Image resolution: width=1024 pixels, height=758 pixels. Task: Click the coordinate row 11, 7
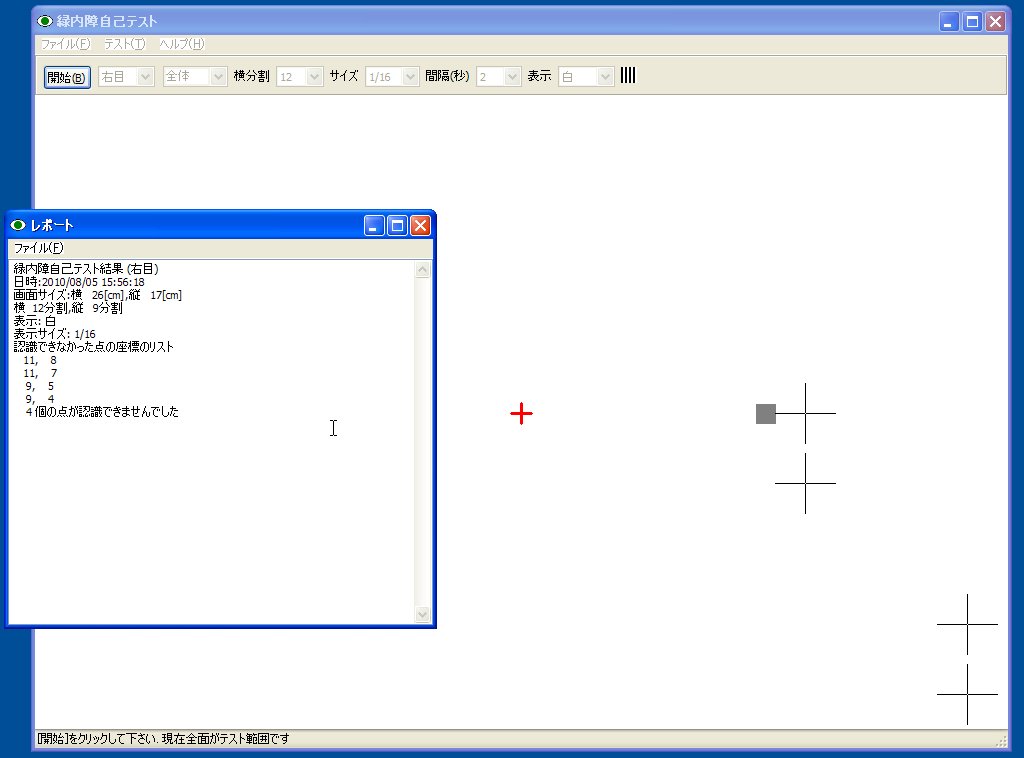coord(40,373)
